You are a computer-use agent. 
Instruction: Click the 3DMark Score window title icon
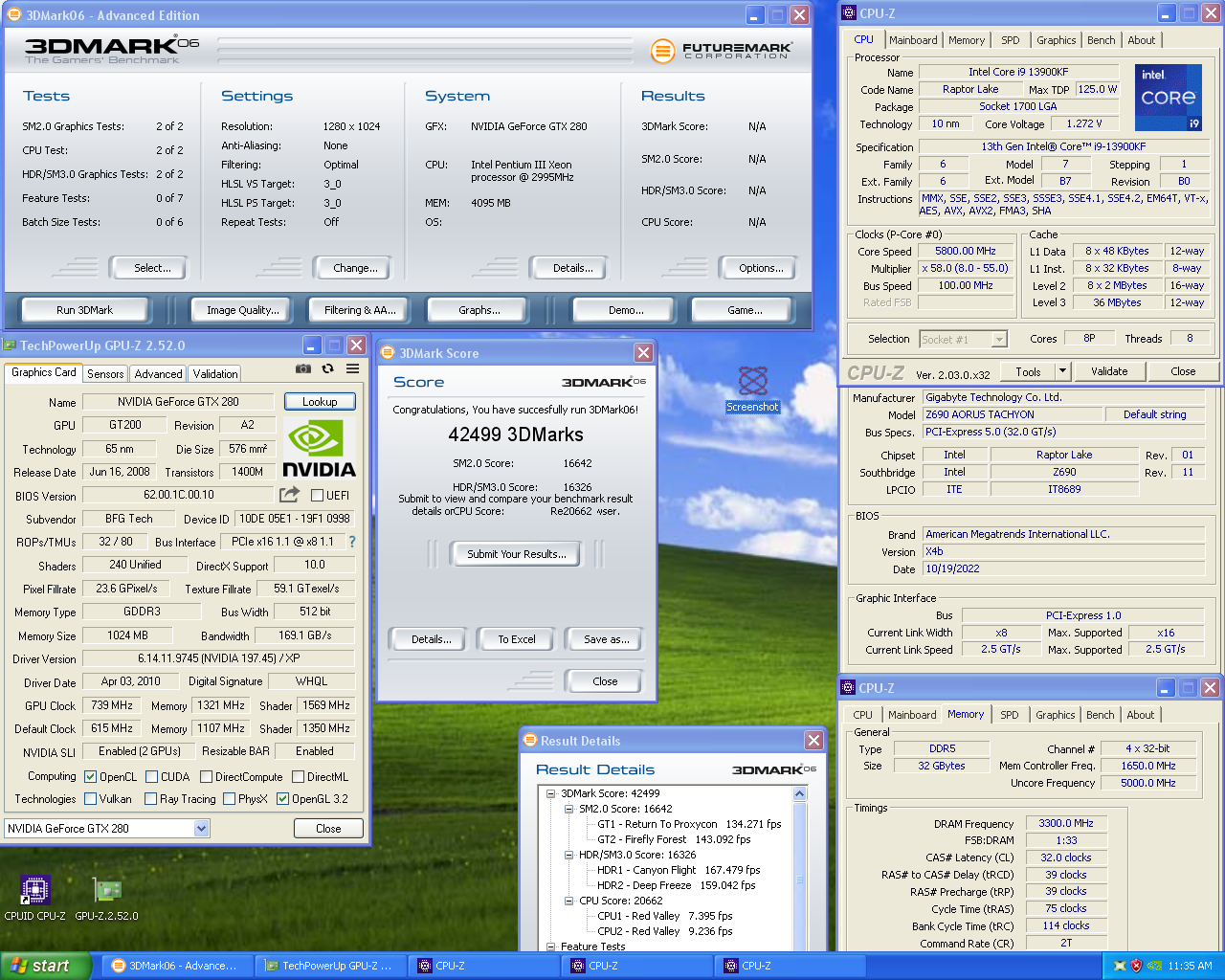(388, 353)
